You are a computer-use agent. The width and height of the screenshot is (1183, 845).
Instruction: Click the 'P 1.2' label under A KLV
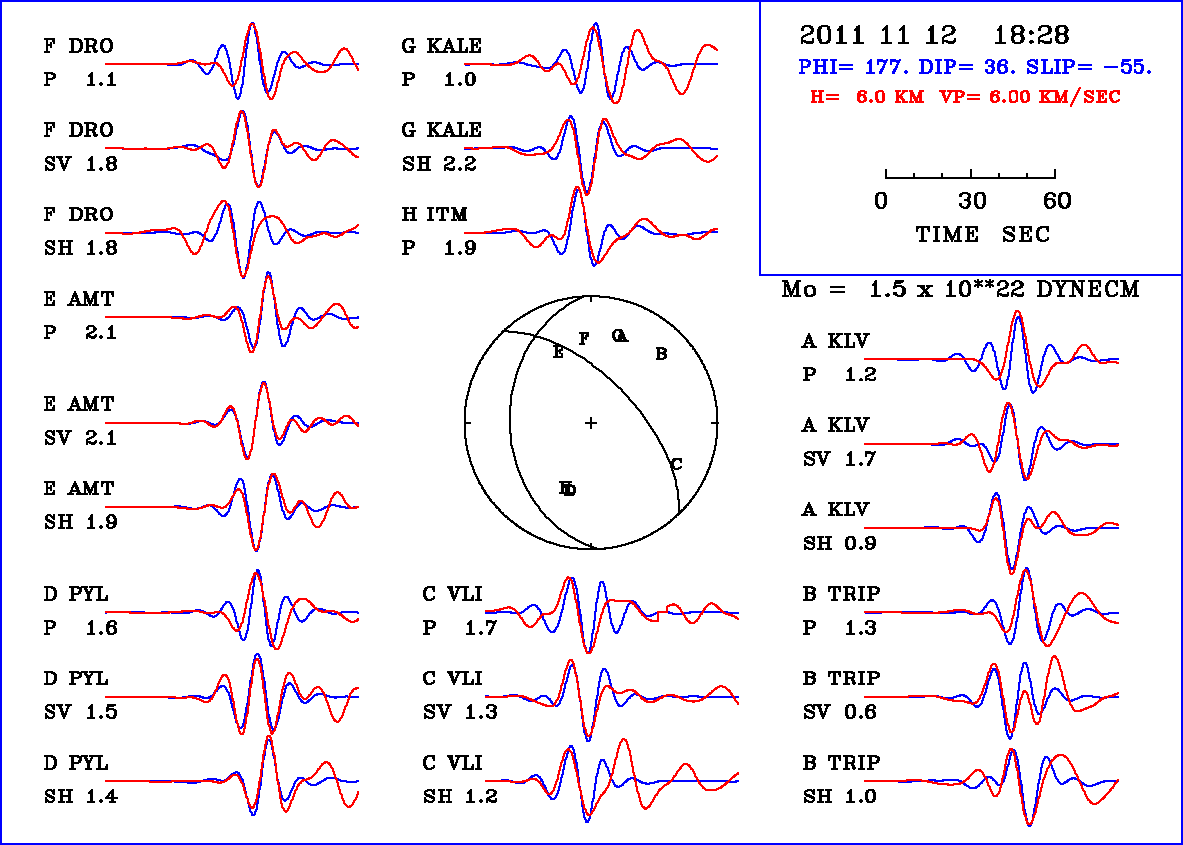point(839,374)
